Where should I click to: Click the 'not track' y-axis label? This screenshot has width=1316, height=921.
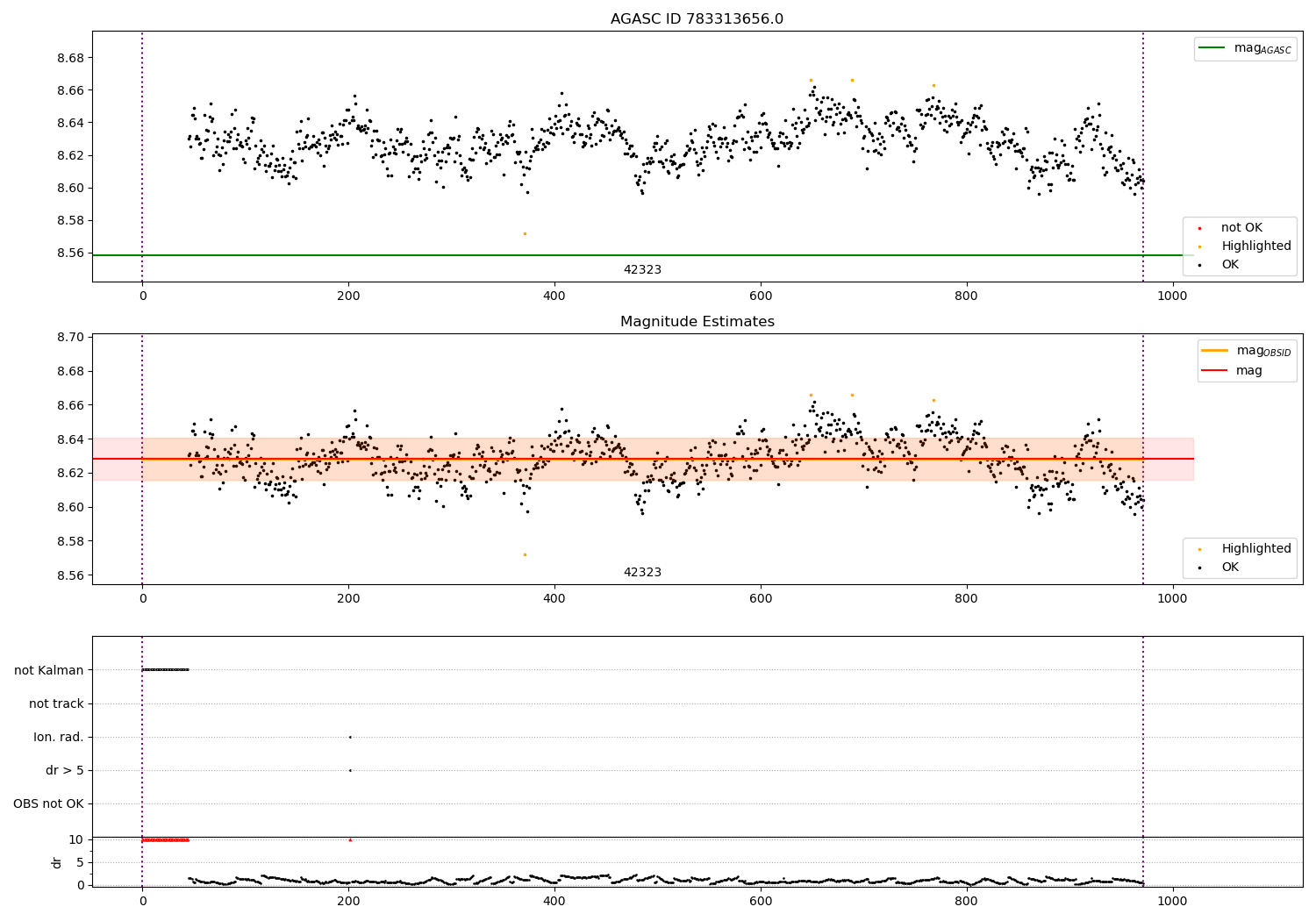56,703
